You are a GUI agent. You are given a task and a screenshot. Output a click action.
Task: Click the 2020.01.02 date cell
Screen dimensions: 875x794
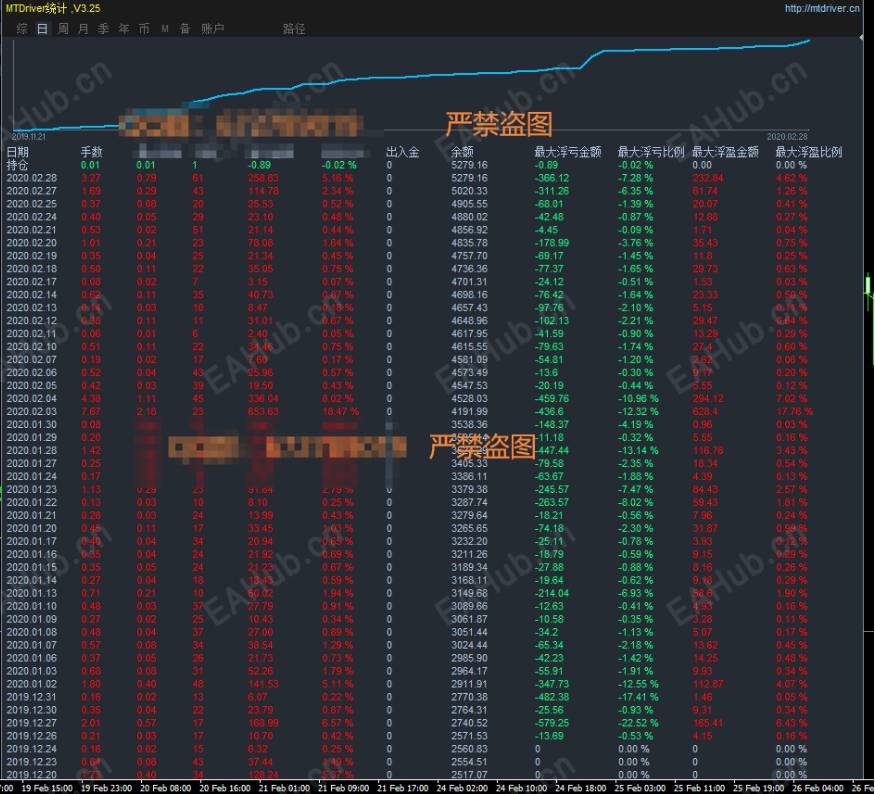coord(32,684)
